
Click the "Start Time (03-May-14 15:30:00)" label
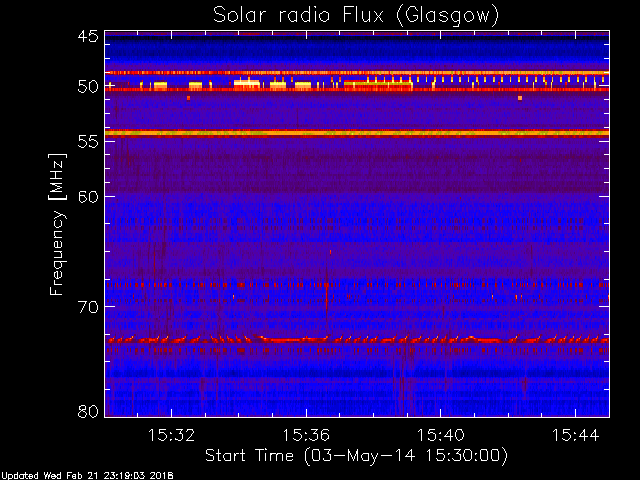(356, 456)
